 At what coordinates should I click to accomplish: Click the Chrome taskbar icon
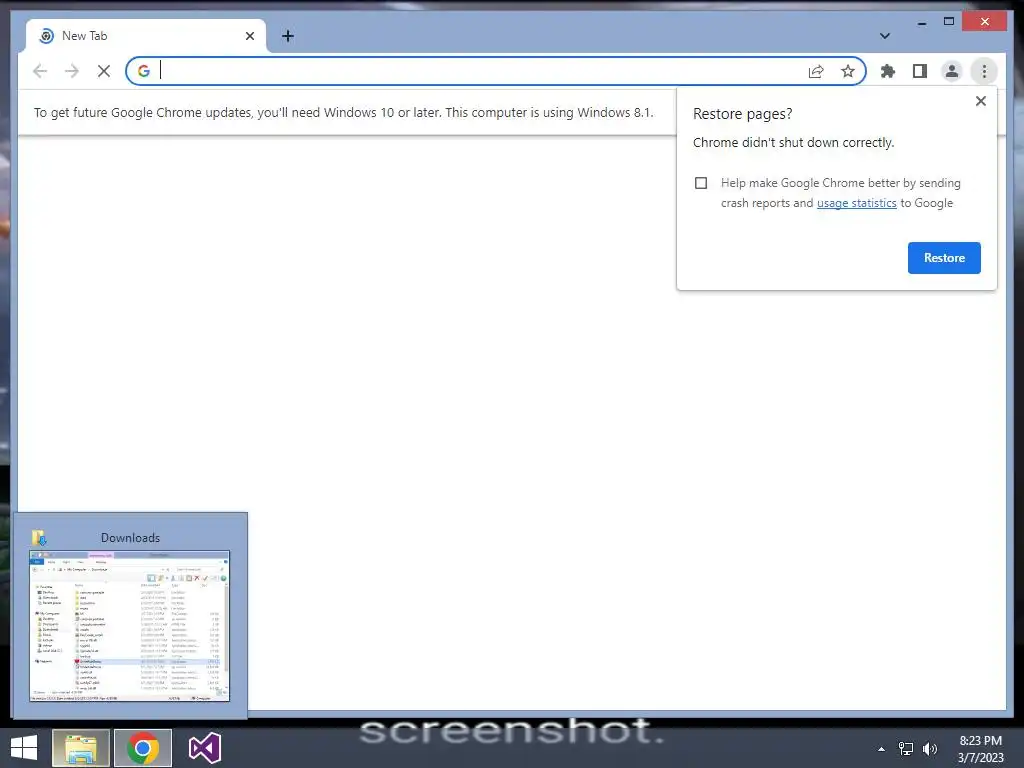tap(143, 748)
